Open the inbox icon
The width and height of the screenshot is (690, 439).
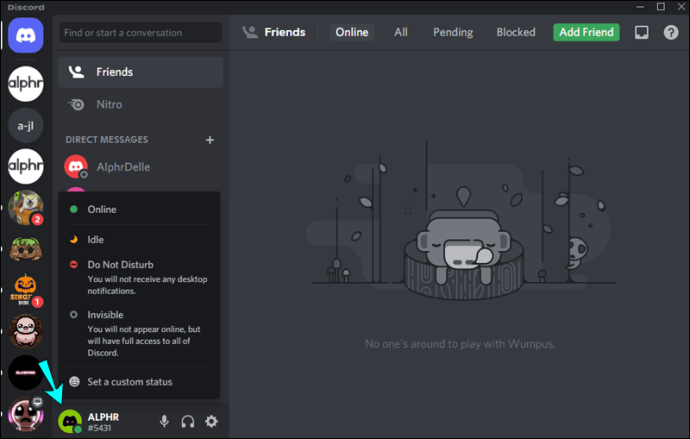(x=642, y=32)
